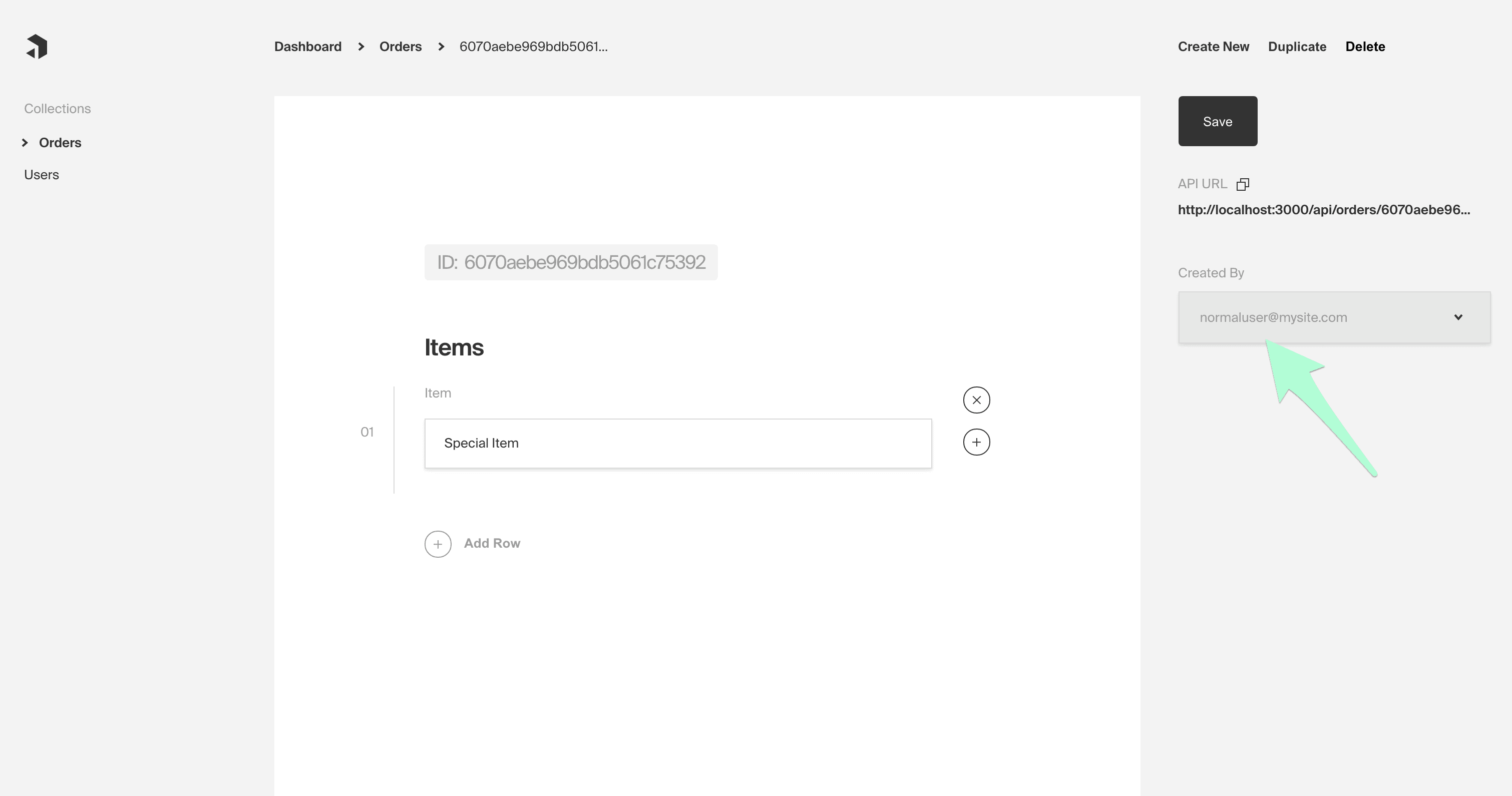Open the localhost API URL link
This screenshot has height=796, width=1512.
pyautogui.click(x=1324, y=210)
